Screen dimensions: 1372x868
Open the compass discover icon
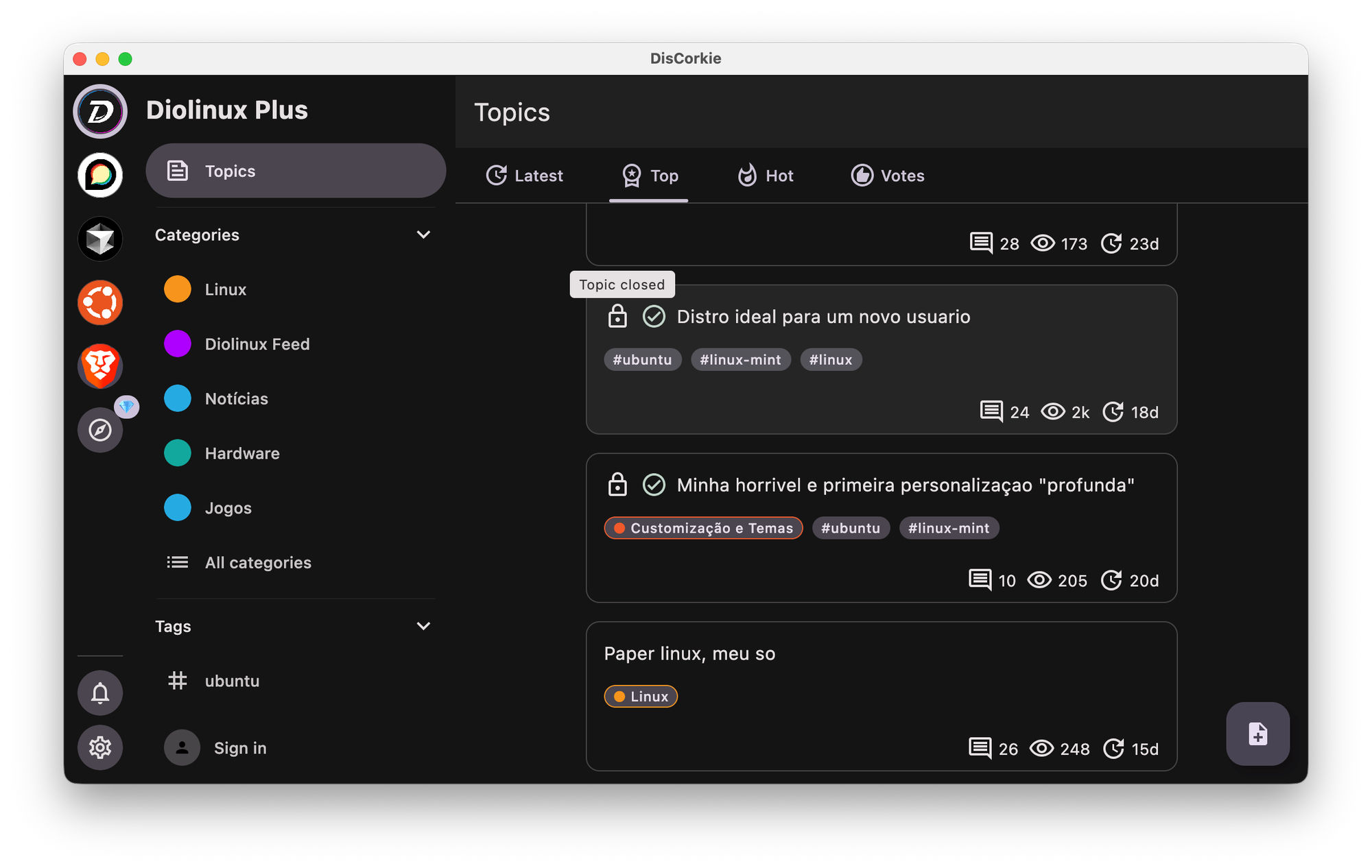tap(100, 430)
